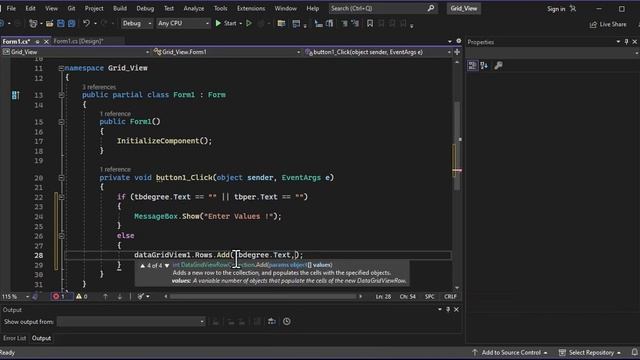Image resolution: width=640 pixels, height=360 pixels.
Task: Click Sign in
Action: pyautogui.click(x=556, y=9)
